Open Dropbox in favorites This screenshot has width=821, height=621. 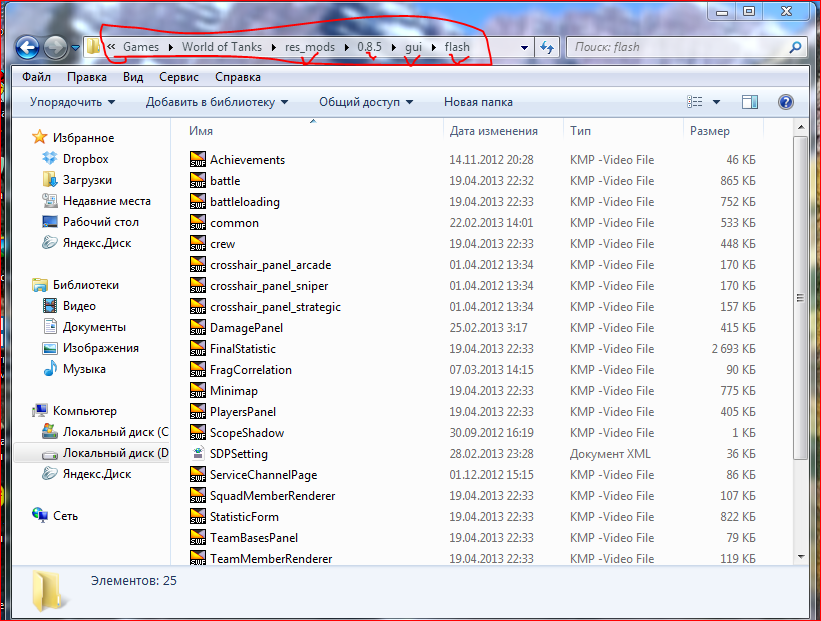point(85,159)
